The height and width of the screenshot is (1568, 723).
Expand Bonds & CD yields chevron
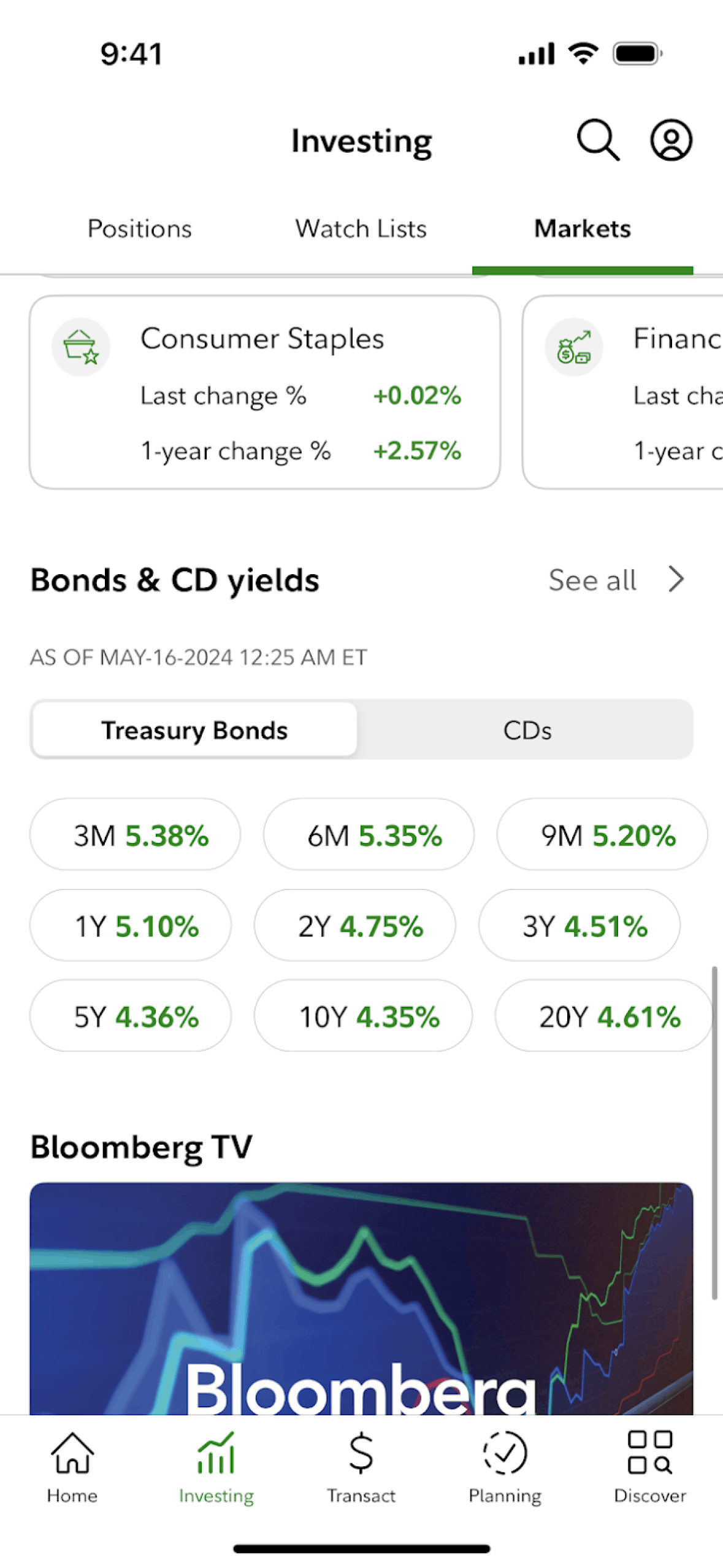[x=676, y=579]
